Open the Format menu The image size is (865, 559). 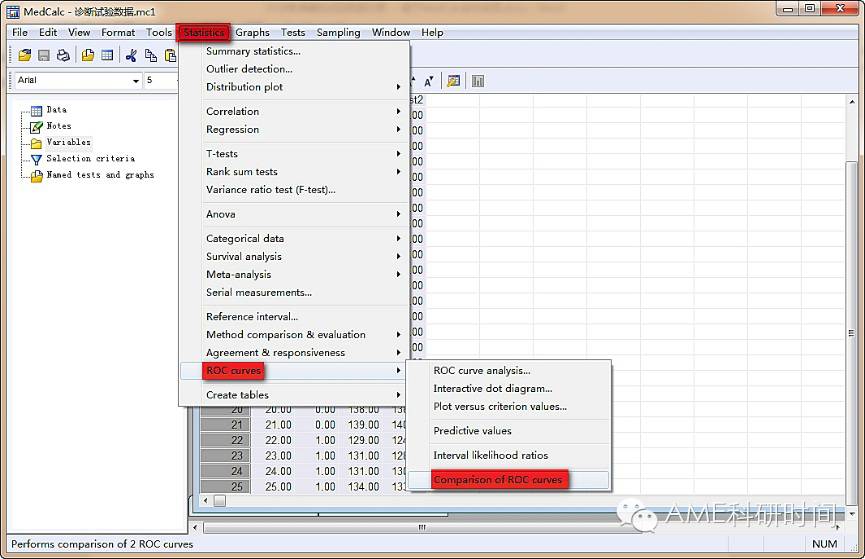(118, 33)
